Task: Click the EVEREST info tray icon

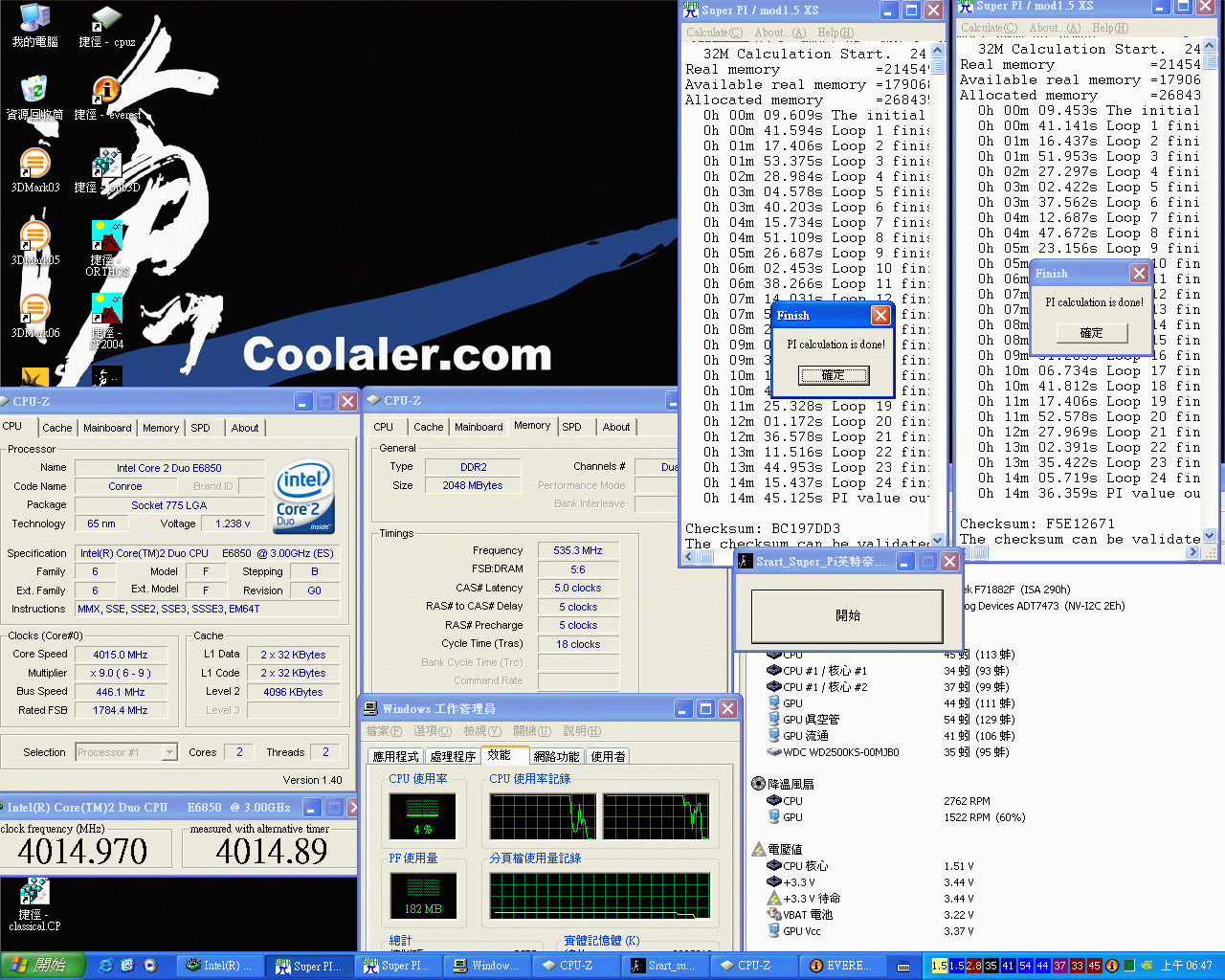Action: coord(1112,966)
